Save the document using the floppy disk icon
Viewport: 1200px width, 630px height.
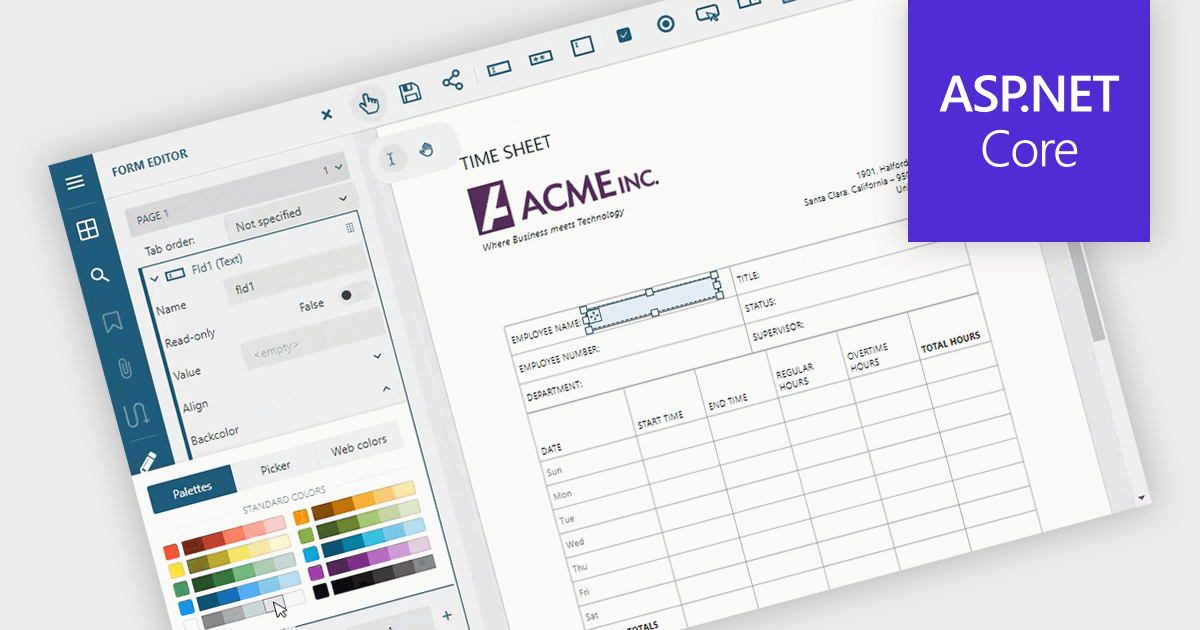410,92
